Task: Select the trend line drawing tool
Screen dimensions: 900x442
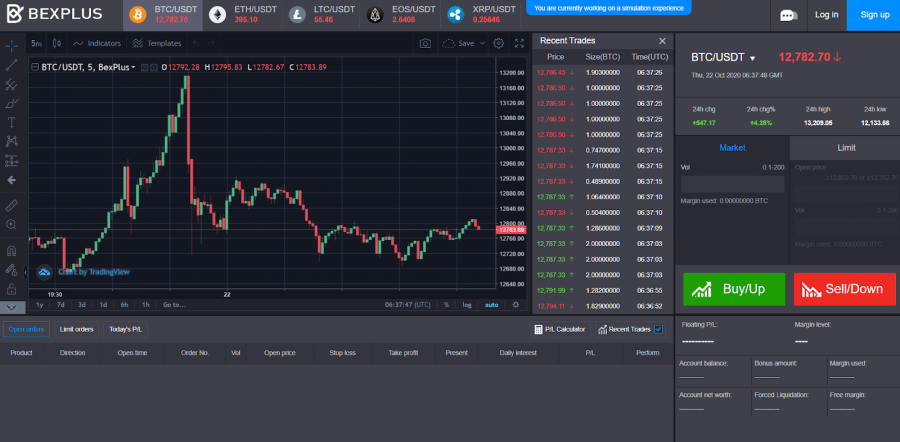Action: coord(11,65)
